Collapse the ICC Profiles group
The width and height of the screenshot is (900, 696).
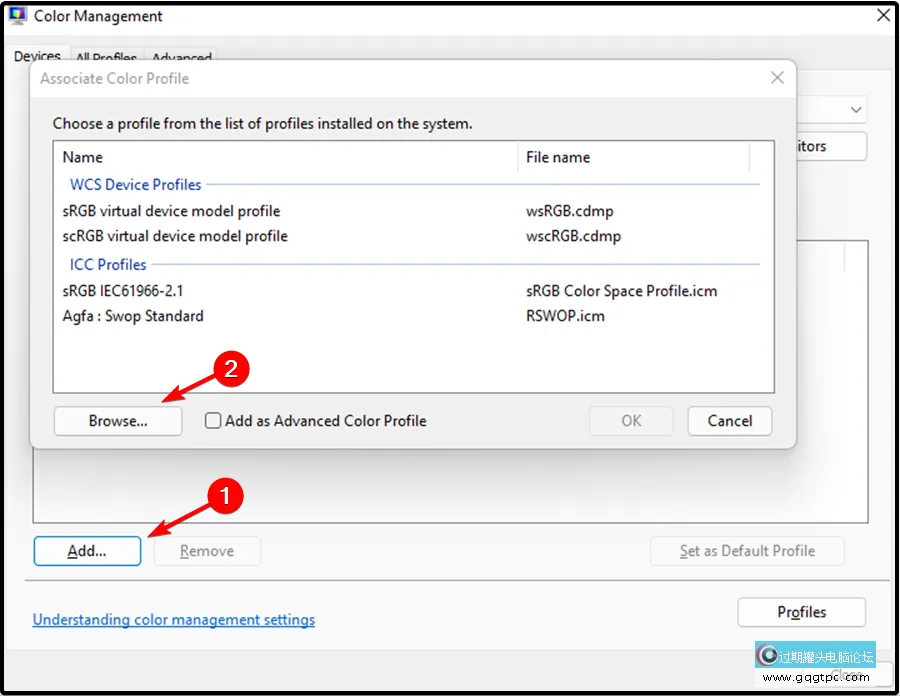click(108, 265)
